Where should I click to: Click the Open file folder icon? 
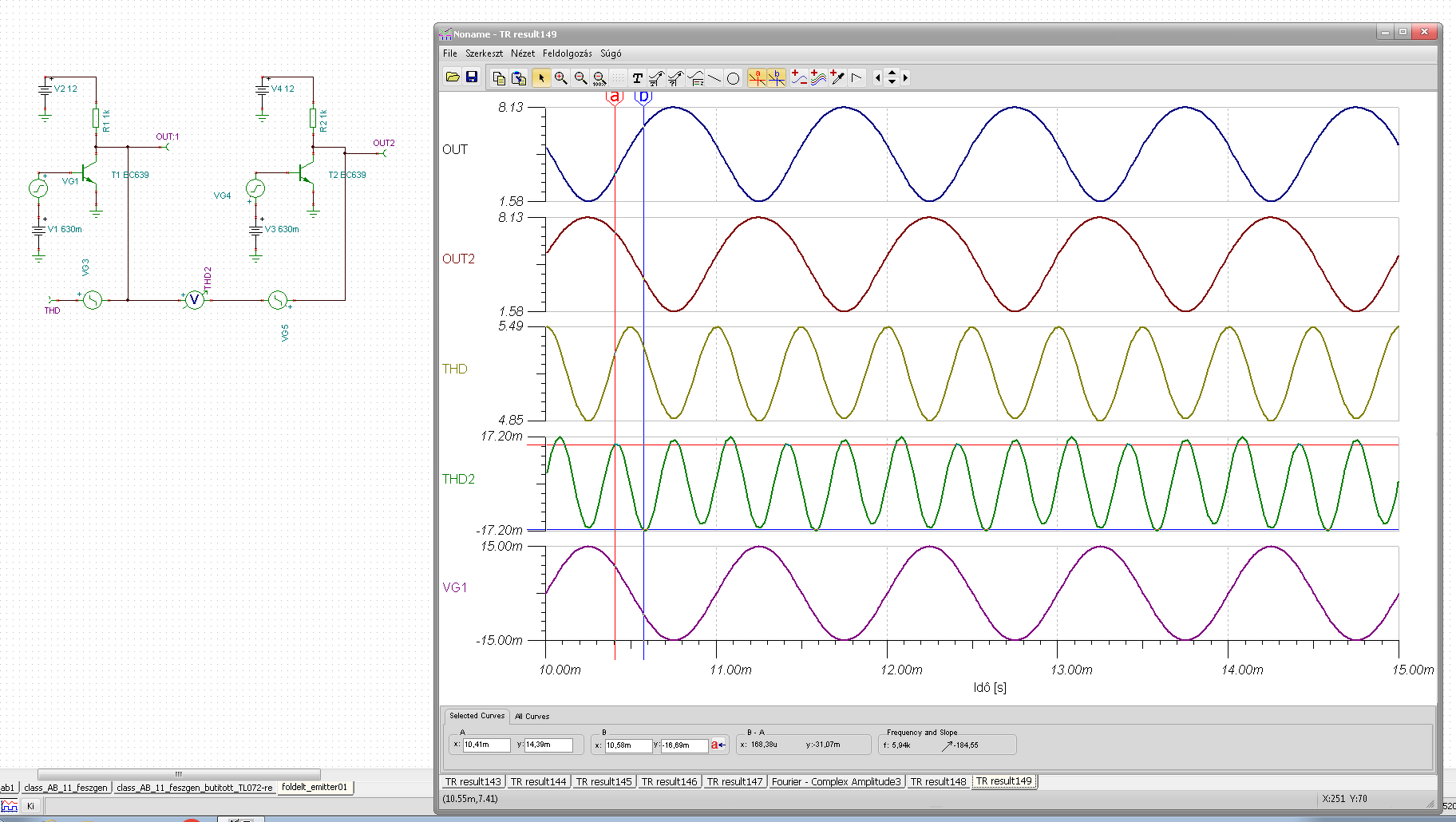point(453,77)
